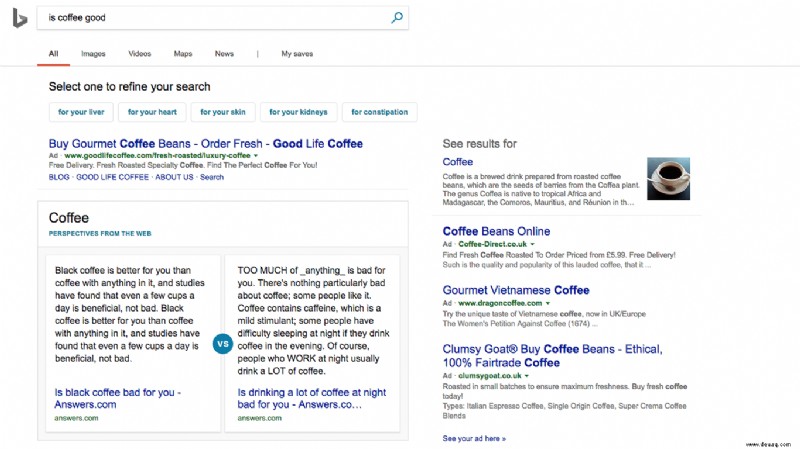Expand the Coffee-Direct.co.uk dropdown arrow
800x449 pixels.
pyautogui.click(x=532, y=244)
